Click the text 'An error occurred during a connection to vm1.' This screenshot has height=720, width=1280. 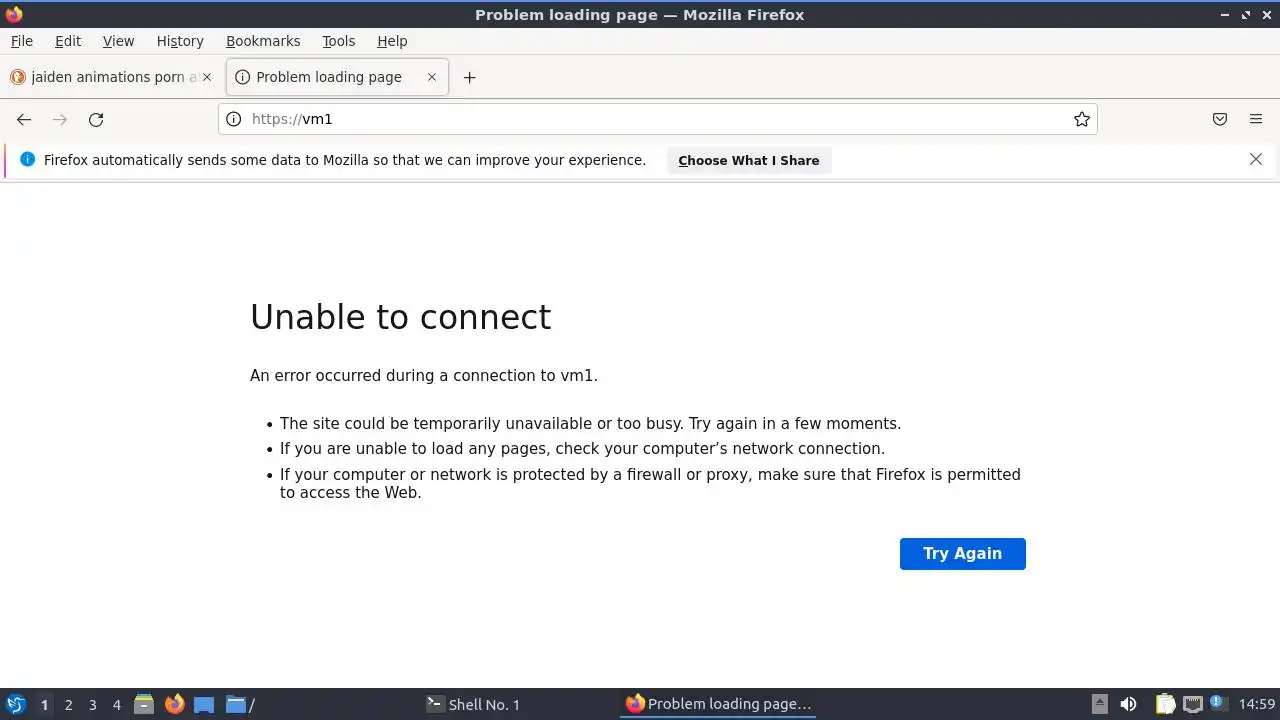(424, 376)
